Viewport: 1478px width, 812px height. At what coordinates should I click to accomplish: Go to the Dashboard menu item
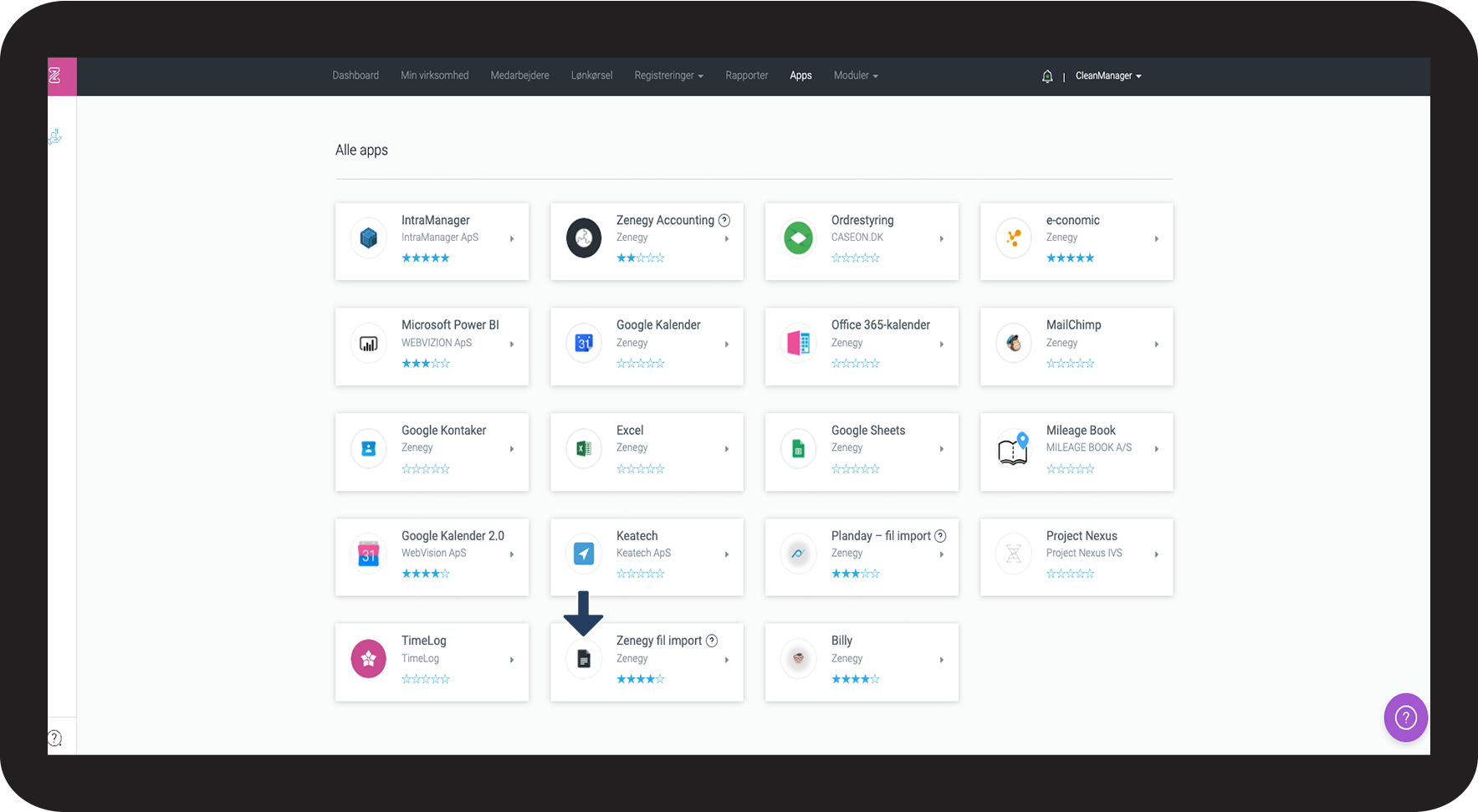355,76
